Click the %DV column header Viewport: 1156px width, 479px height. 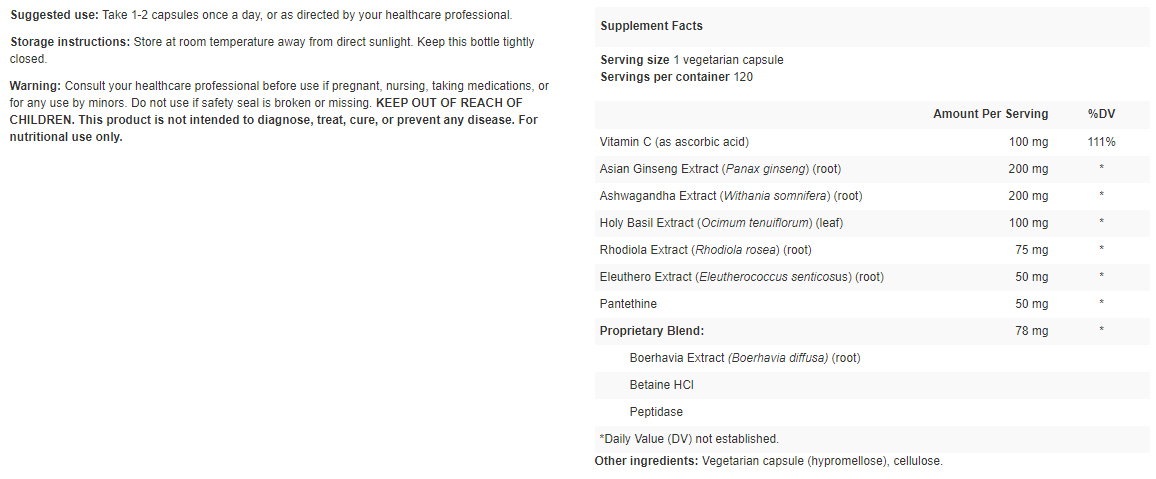pyautogui.click(x=1101, y=114)
